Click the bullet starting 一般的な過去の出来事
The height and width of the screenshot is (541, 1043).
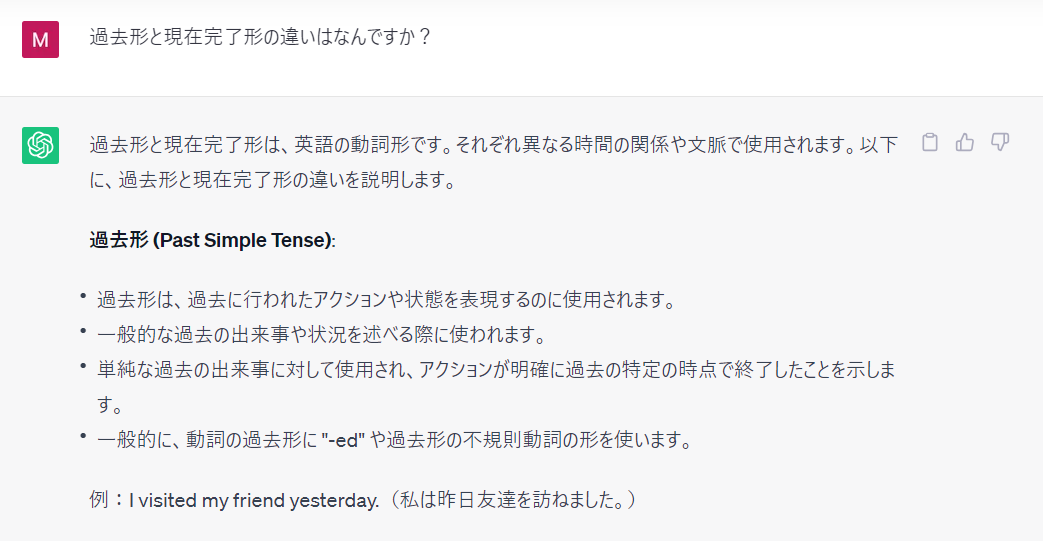[x=321, y=335]
